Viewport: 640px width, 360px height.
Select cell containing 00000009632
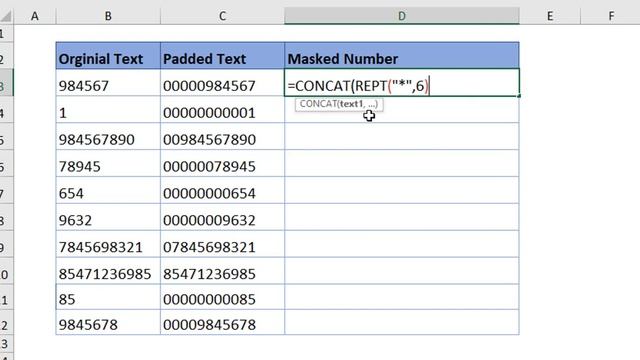pyautogui.click(x=222, y=217)
